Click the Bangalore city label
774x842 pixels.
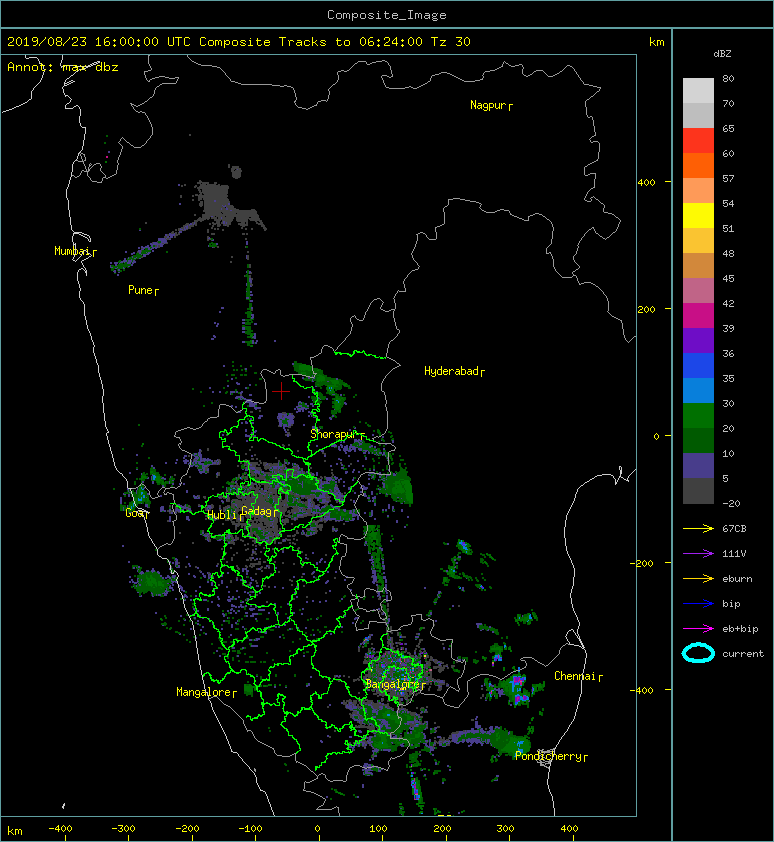click(393, 684)
